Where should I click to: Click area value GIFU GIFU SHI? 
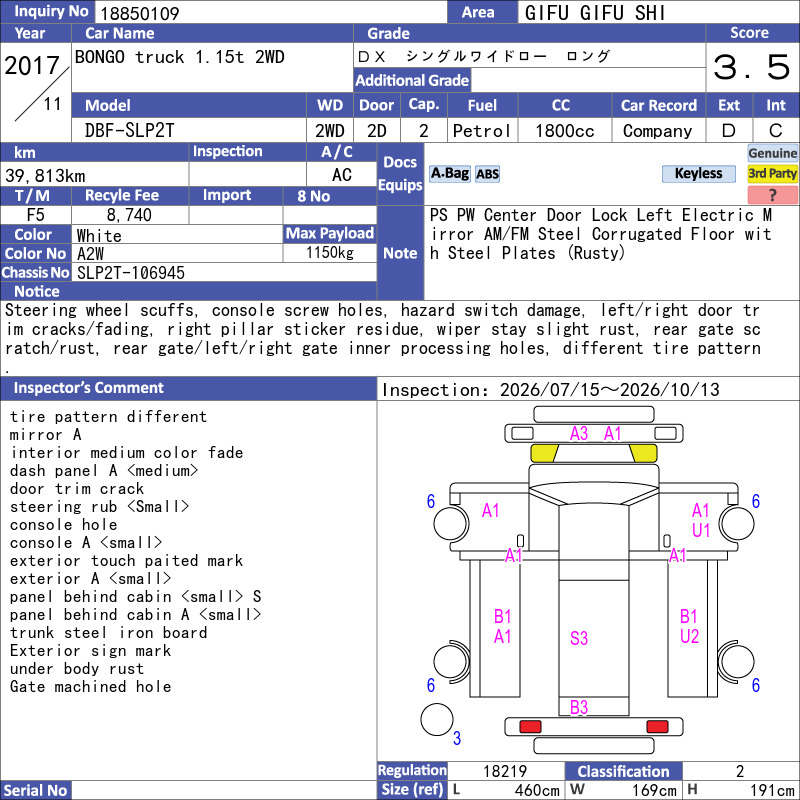click(595, 13)
